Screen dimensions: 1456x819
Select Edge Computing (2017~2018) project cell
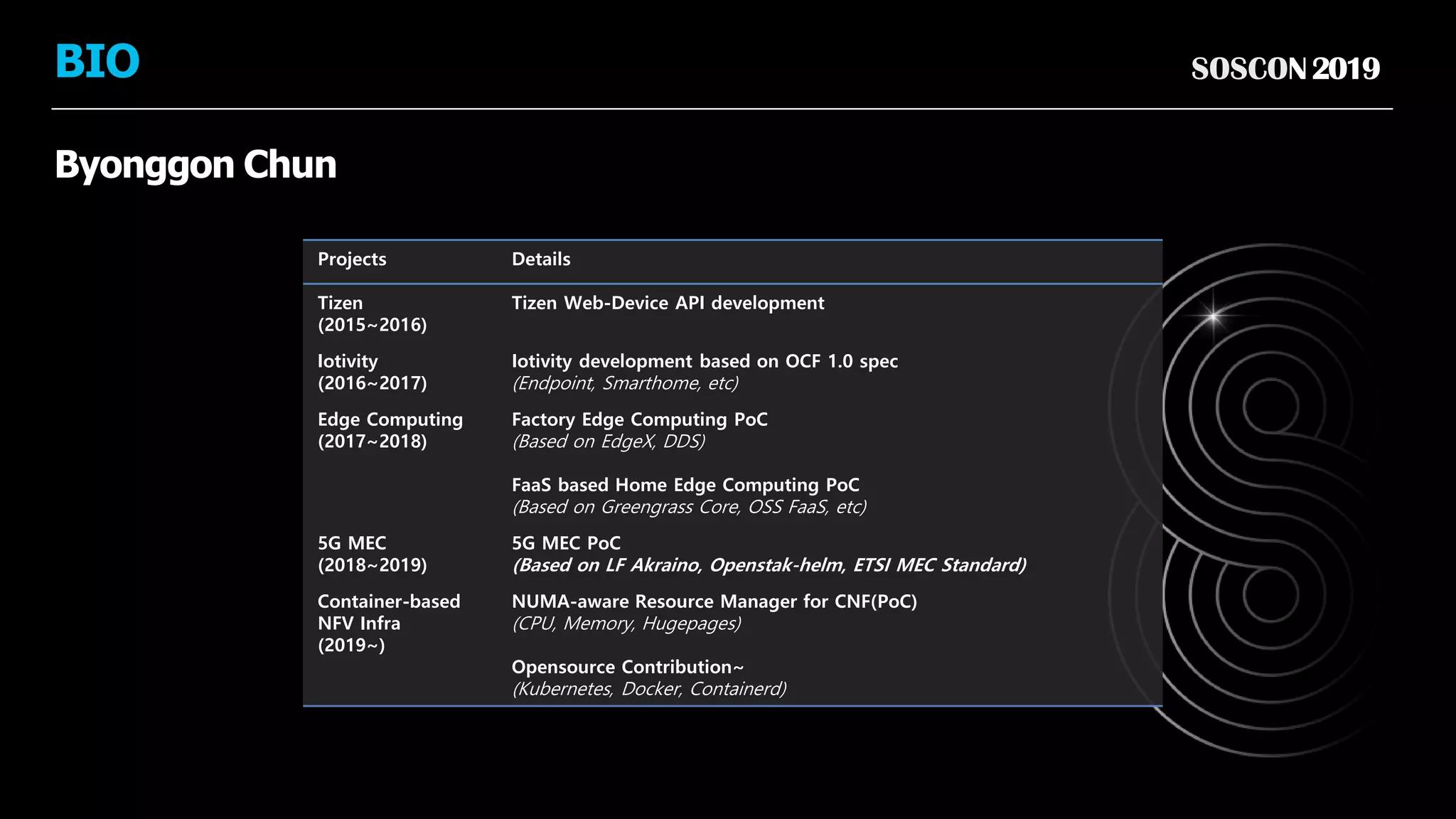(390, 430)
